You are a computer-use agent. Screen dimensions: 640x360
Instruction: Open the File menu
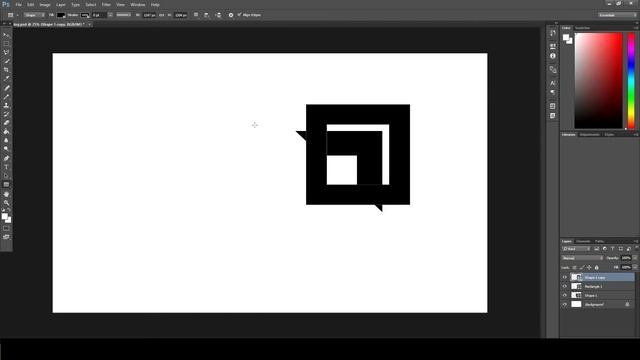[x=18, y=4]
